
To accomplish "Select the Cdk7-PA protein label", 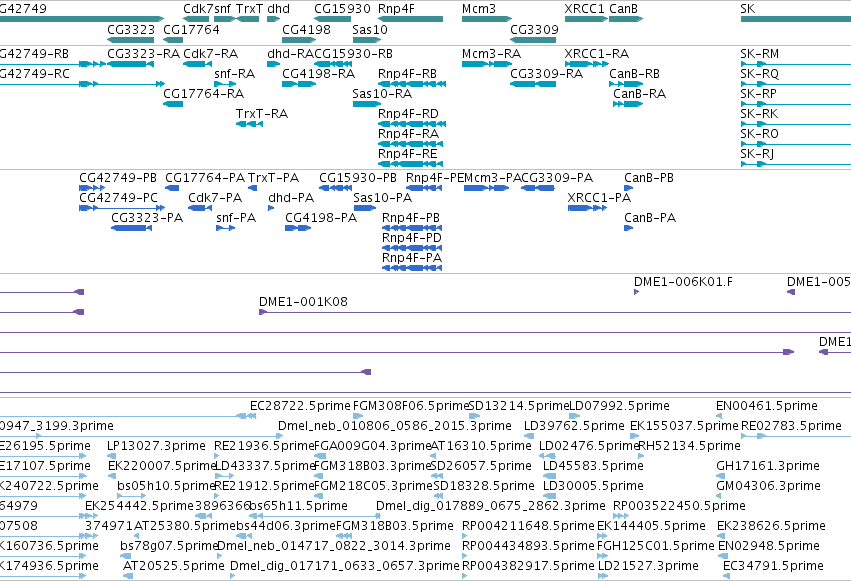I will [x=215, y=198].
